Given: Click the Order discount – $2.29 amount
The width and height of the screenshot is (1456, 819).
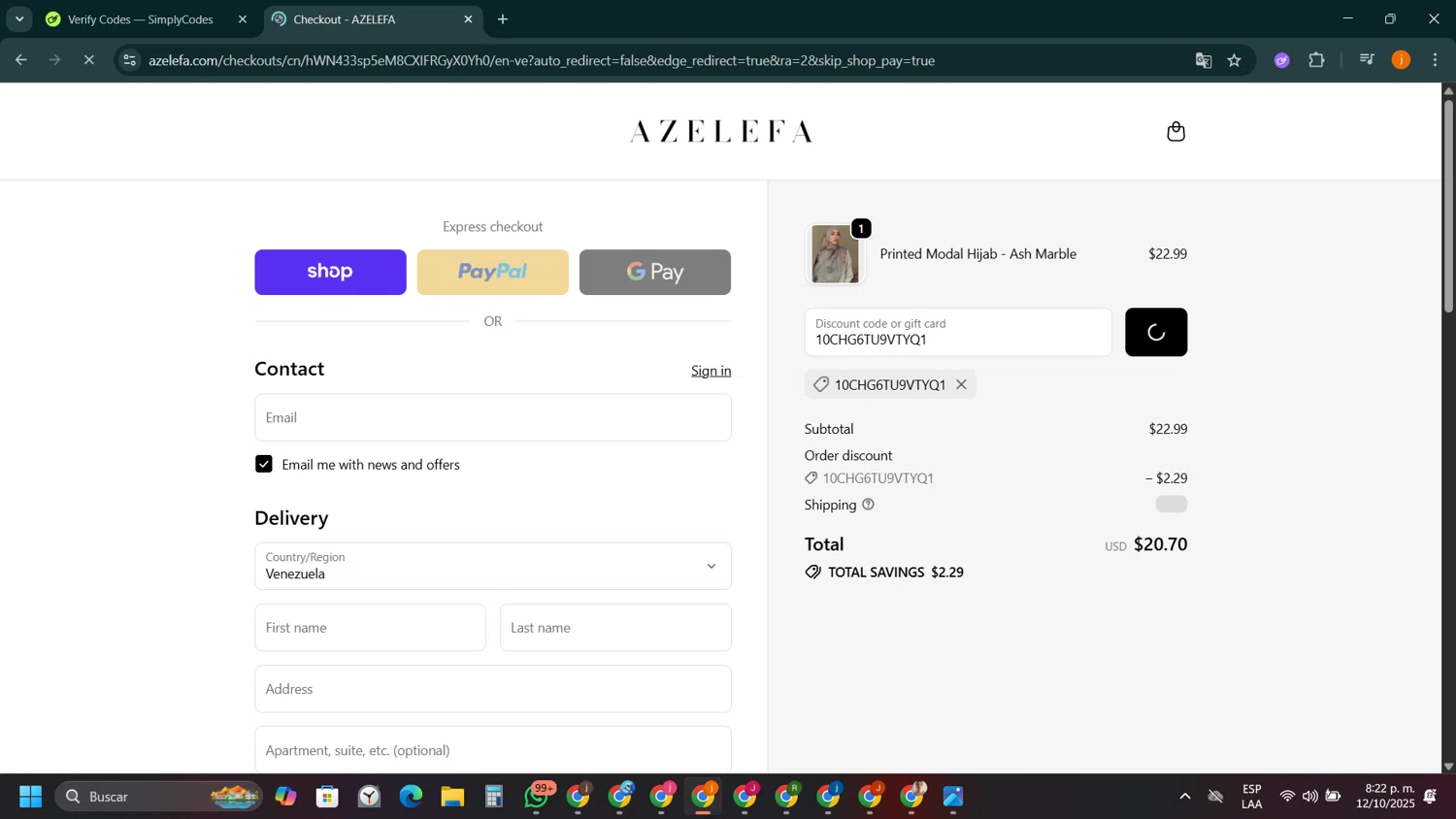Looking at the screenshot, I should pos(1166,478).
